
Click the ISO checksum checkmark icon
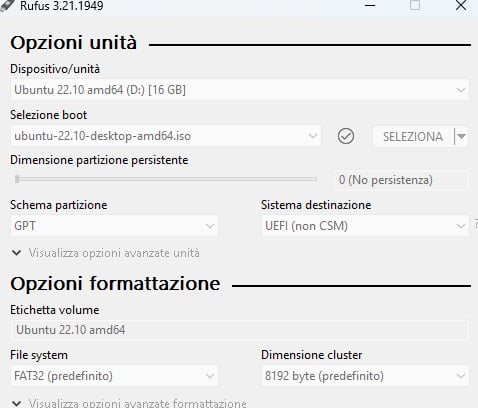point(346,136)
